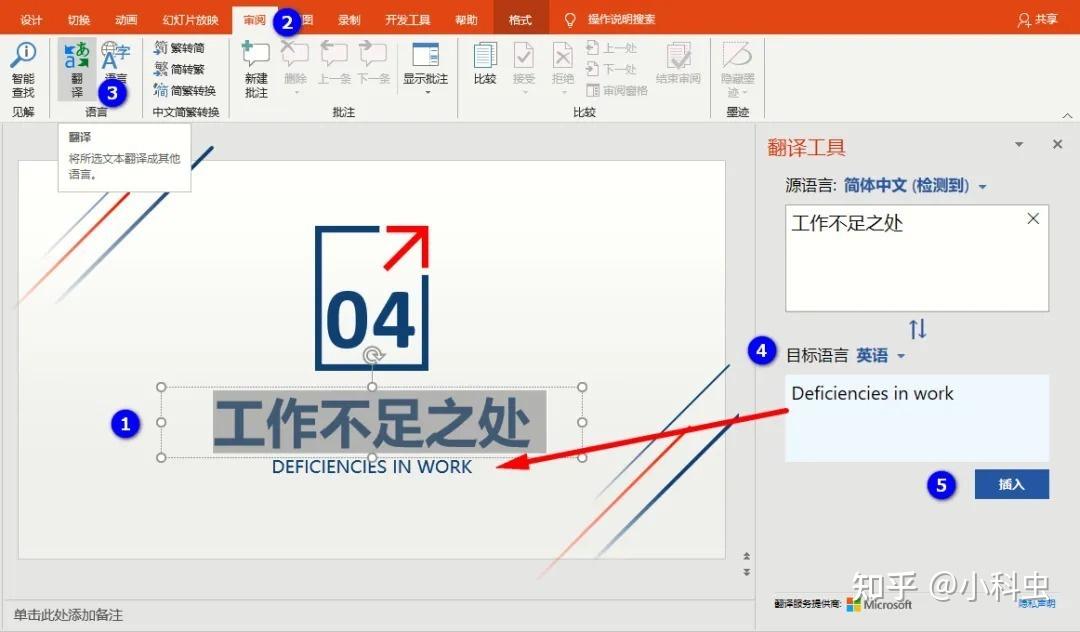
Task: Go to previous slide scroll arrow
Action: [747, 556]
